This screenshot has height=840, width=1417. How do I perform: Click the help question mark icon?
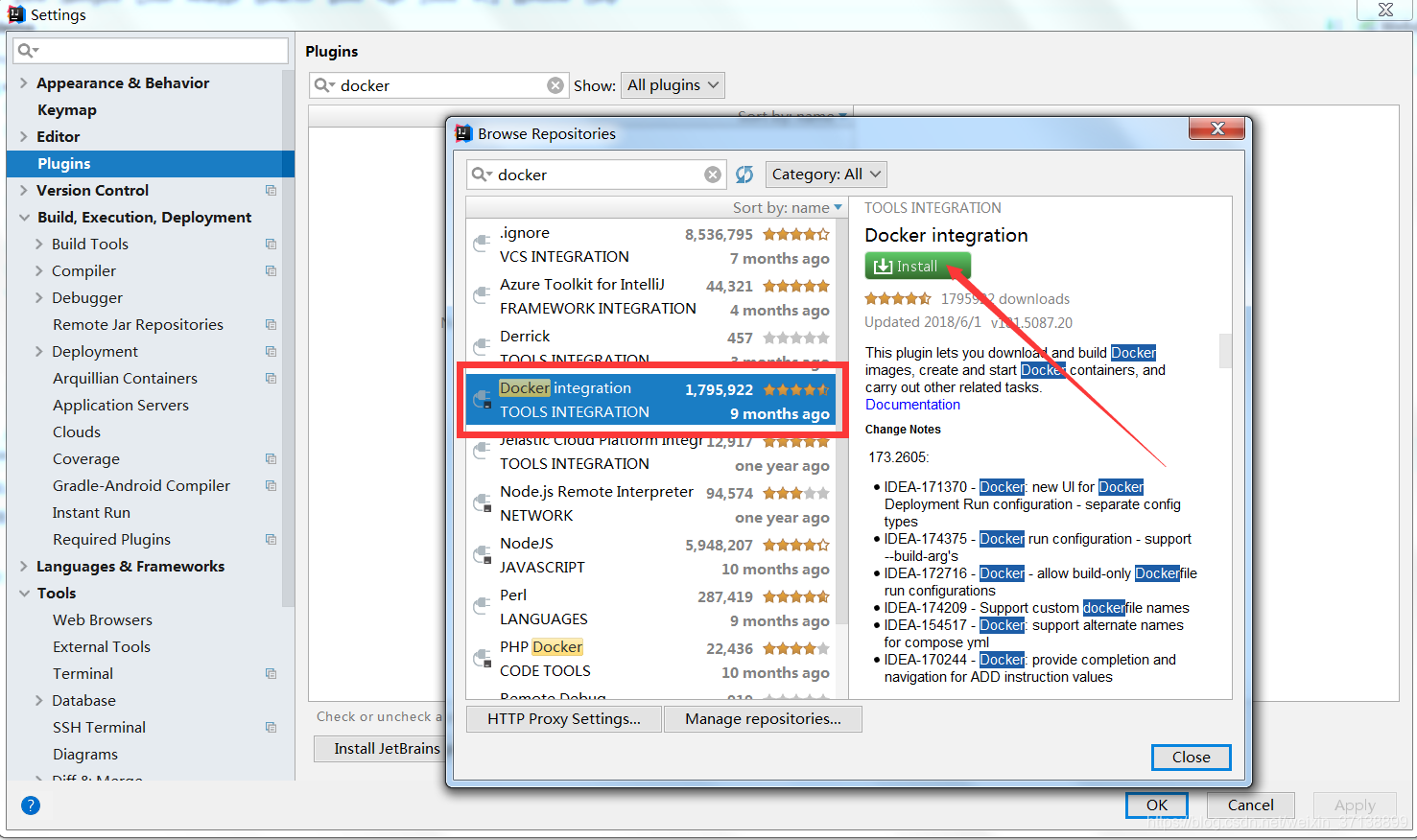31,805
